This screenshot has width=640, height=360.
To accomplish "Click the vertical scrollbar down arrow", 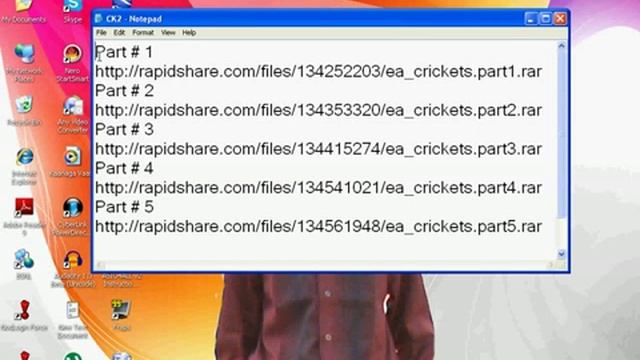I will point(561,254).
